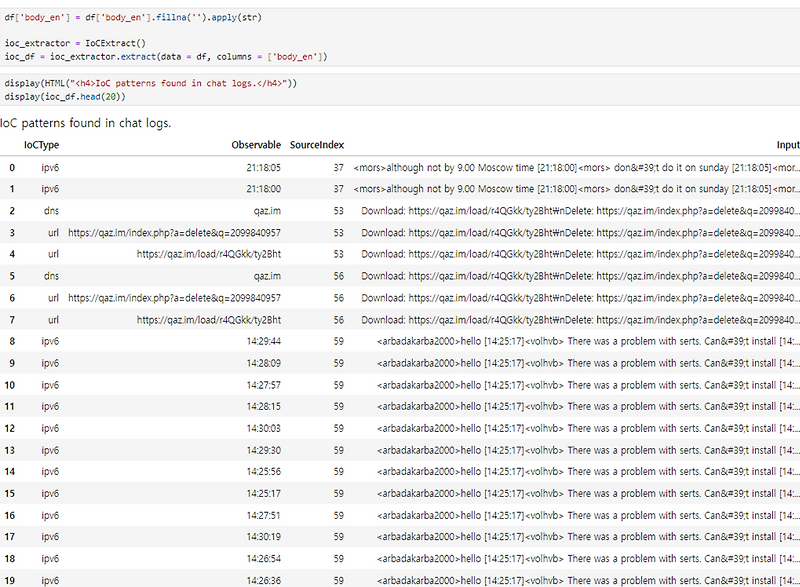Click the SourceIndex 53 in row 3
Screen dimensions: 800x587
[x=339, y=233]
